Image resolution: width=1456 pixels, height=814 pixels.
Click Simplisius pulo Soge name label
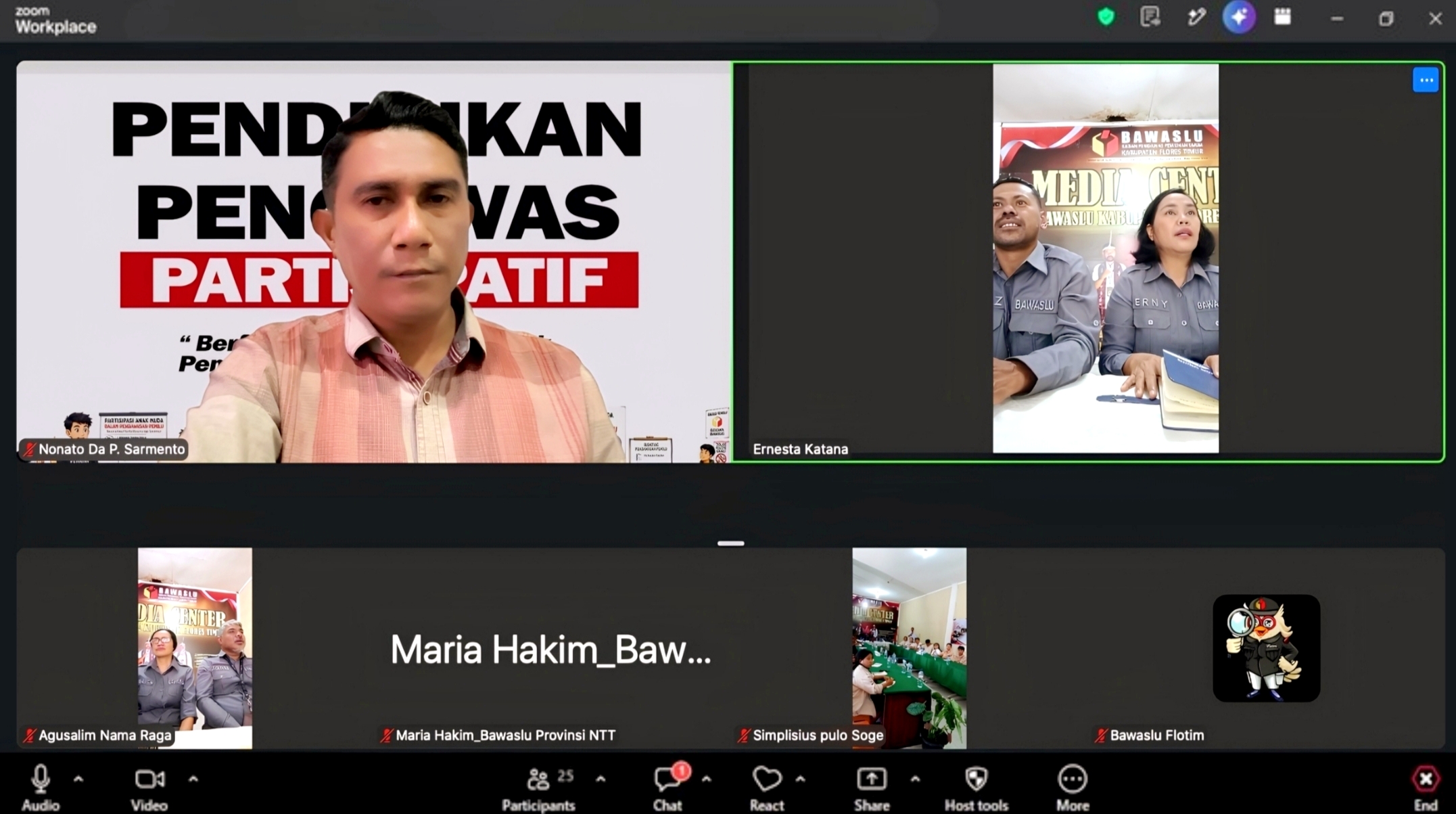[x=818, y=736]
